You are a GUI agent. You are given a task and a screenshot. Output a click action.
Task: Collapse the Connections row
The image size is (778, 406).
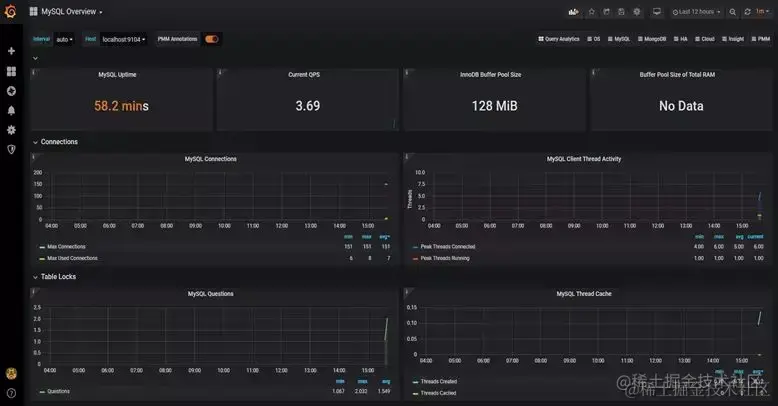tap(55, 142)
